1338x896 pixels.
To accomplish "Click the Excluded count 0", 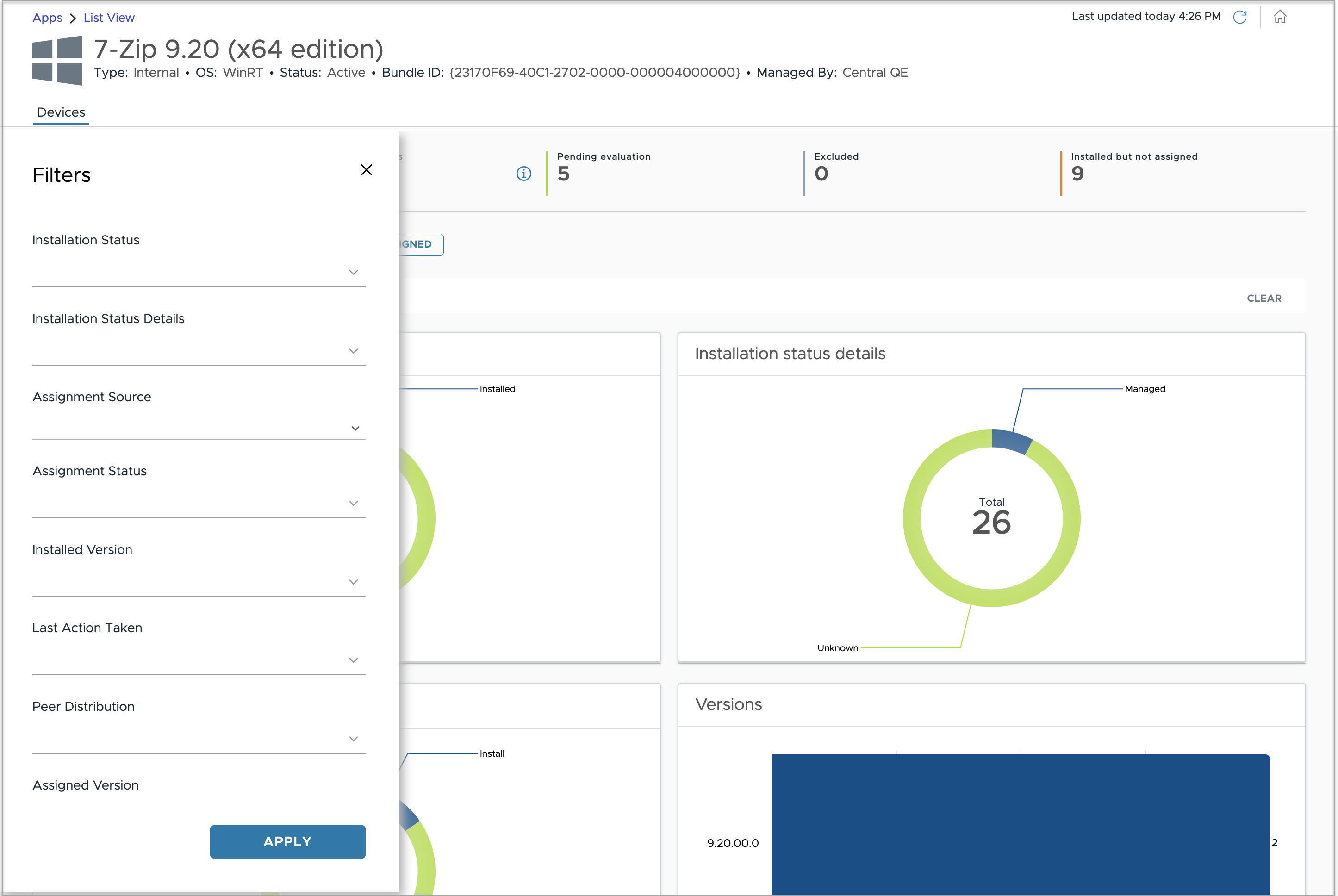I will click(821, 174).
